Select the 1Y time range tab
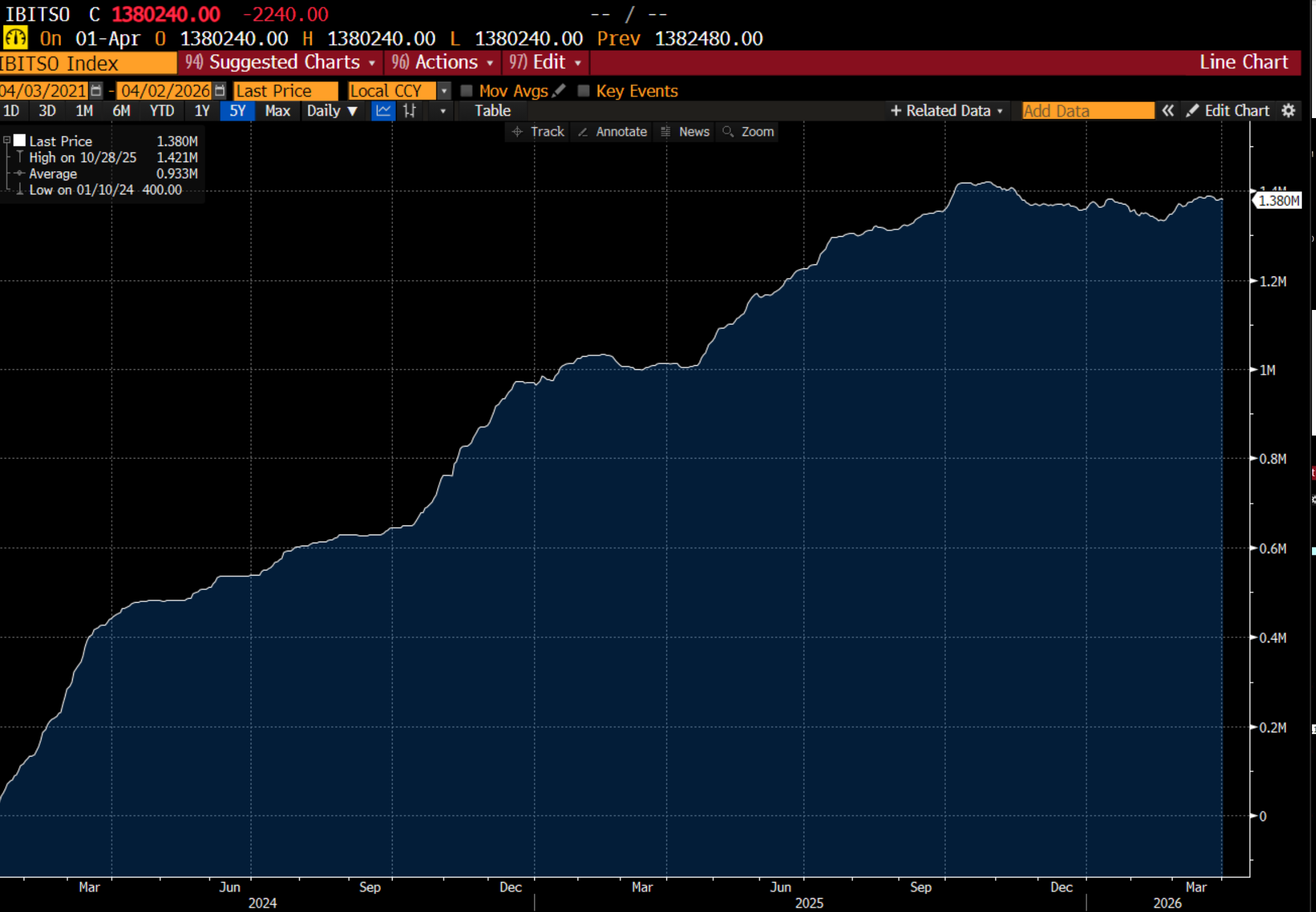1316x912 pixels. coord(202,111)
